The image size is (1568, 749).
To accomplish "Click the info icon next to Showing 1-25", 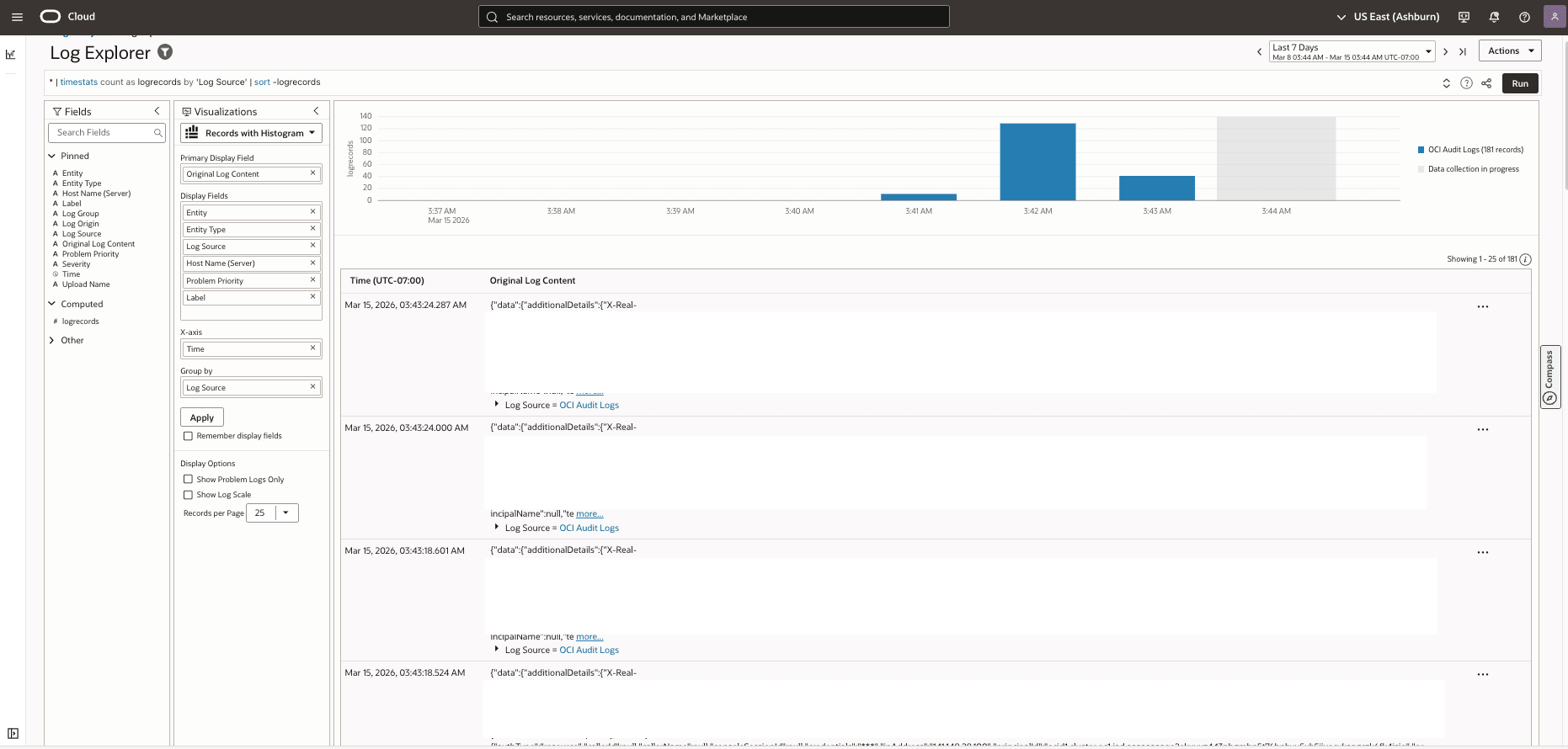I will 1525,259.
